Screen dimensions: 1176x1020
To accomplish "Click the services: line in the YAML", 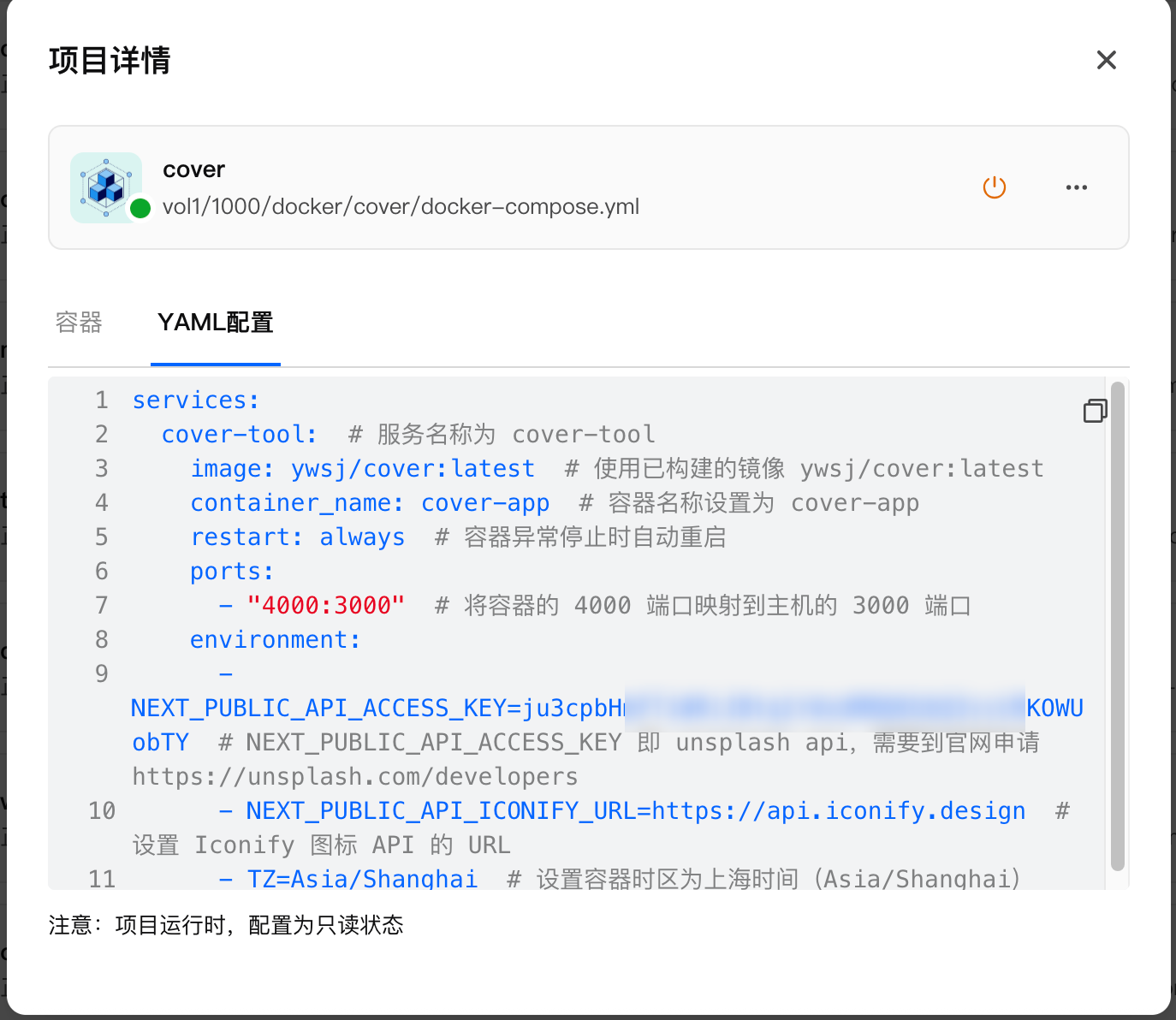I will click(195, 400).
